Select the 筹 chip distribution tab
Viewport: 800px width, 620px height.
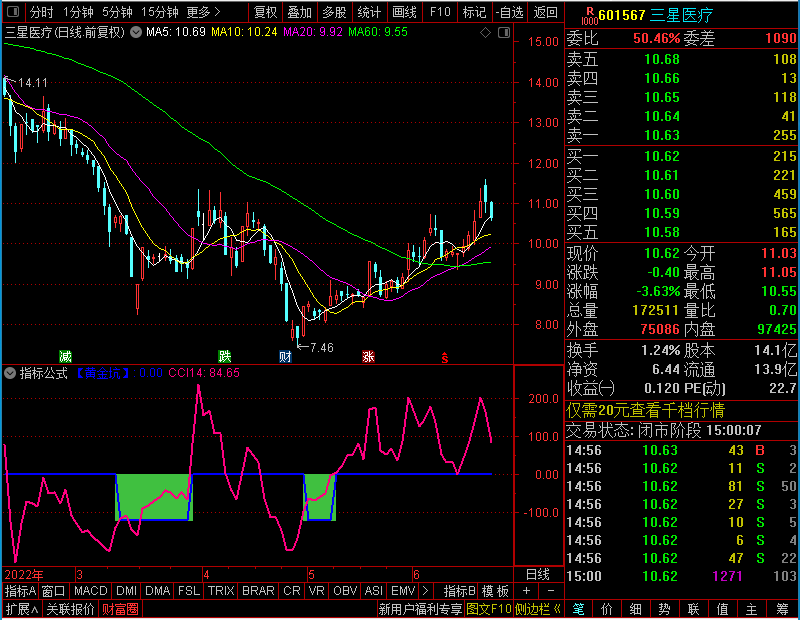[x=783, y=609]
